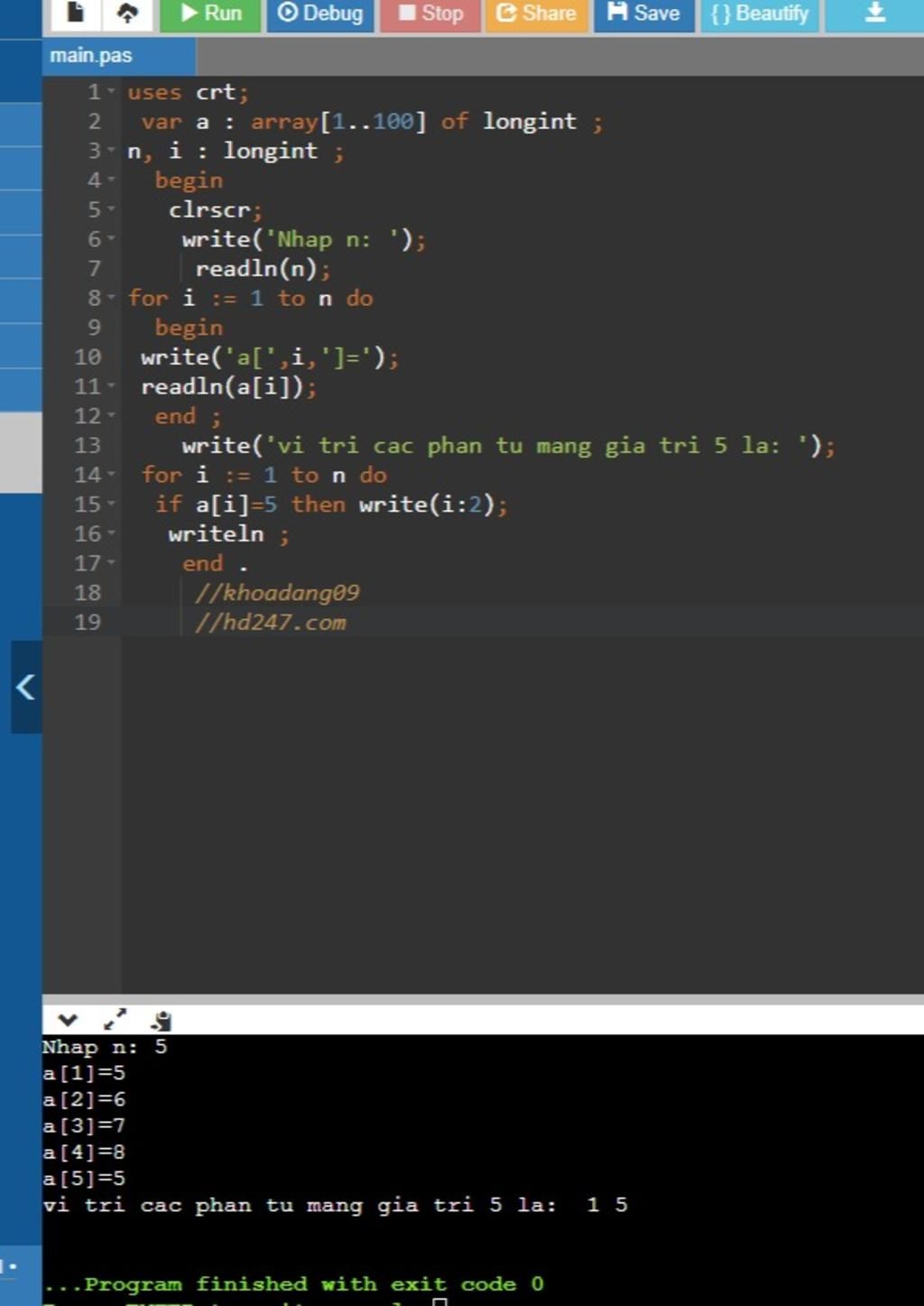This screenshot has height=1306, width=924.
Task: Copy console output with the clipboard icon
Action: coord(161,1021)
